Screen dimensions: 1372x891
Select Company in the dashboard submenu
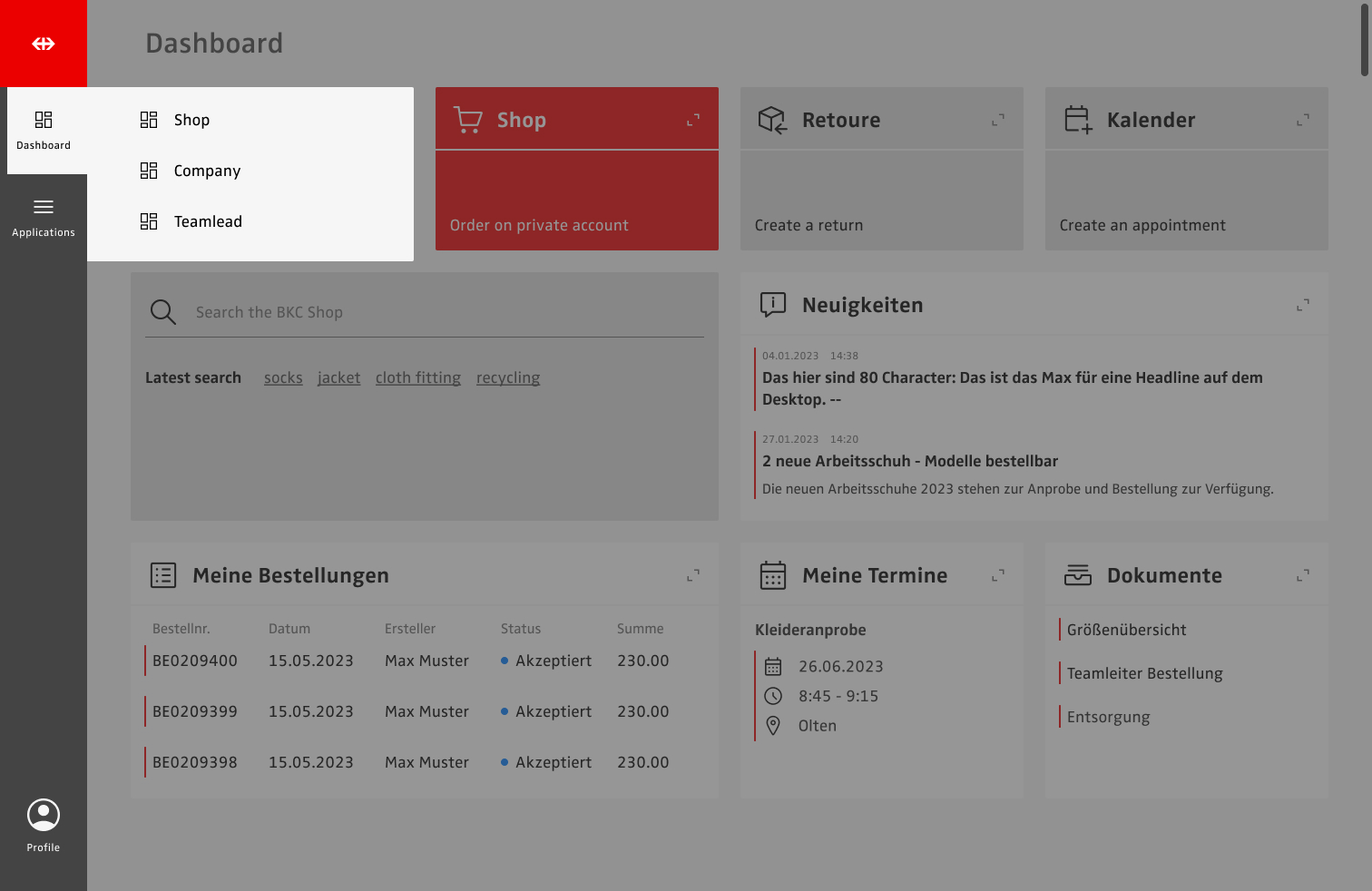pos(207,171)
